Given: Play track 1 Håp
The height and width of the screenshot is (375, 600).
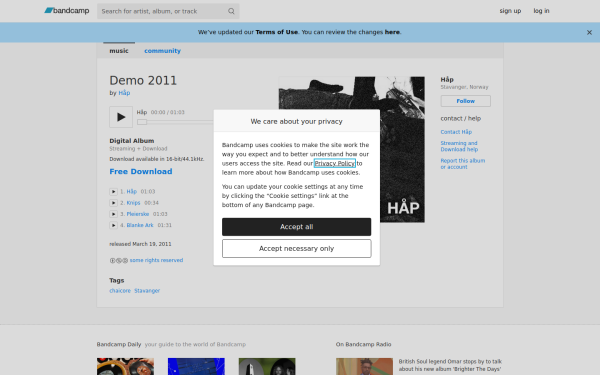Looking at the screenshot, I should (x=113, y=191).
